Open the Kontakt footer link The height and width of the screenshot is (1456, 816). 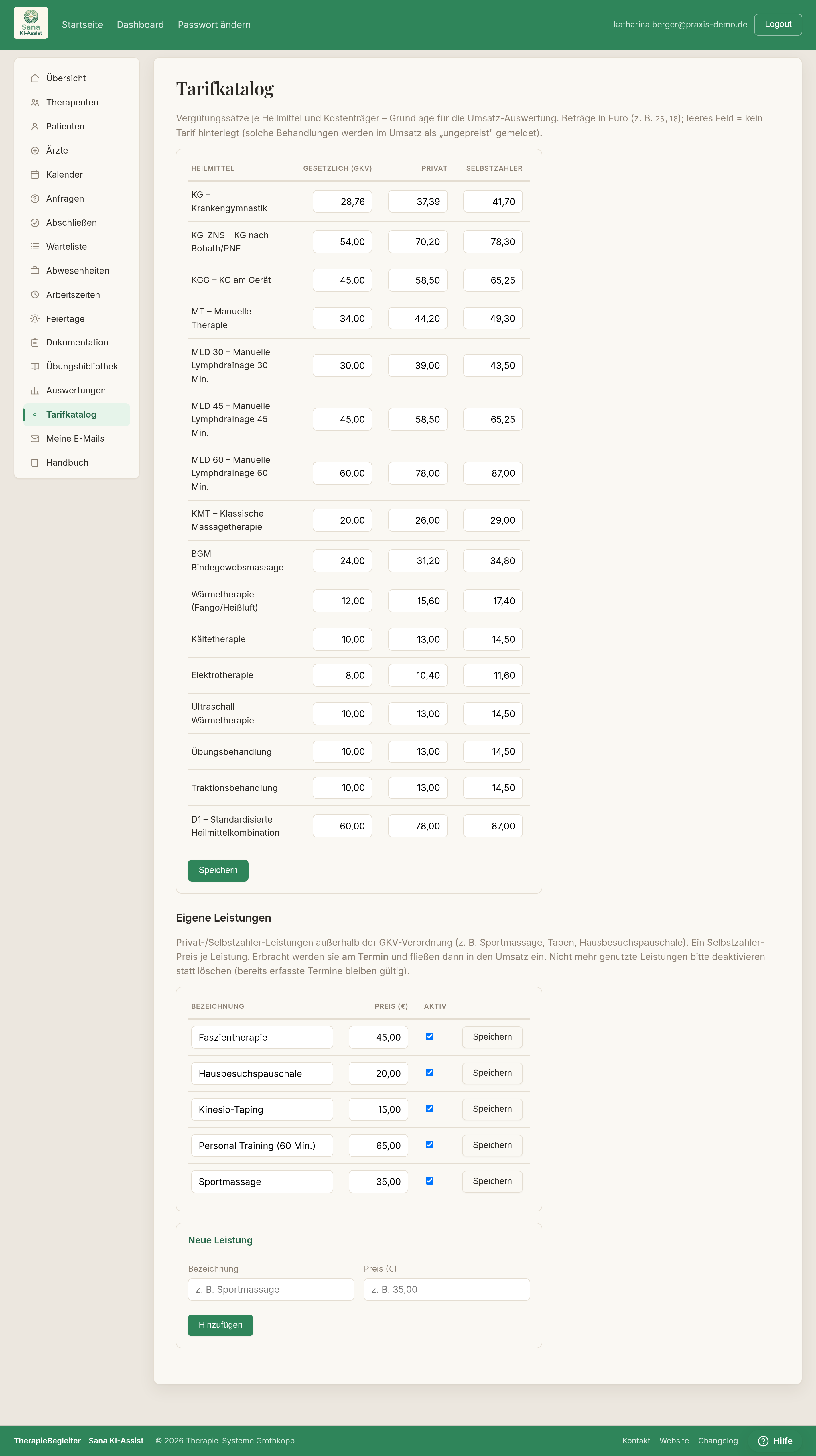(636, 1441)
